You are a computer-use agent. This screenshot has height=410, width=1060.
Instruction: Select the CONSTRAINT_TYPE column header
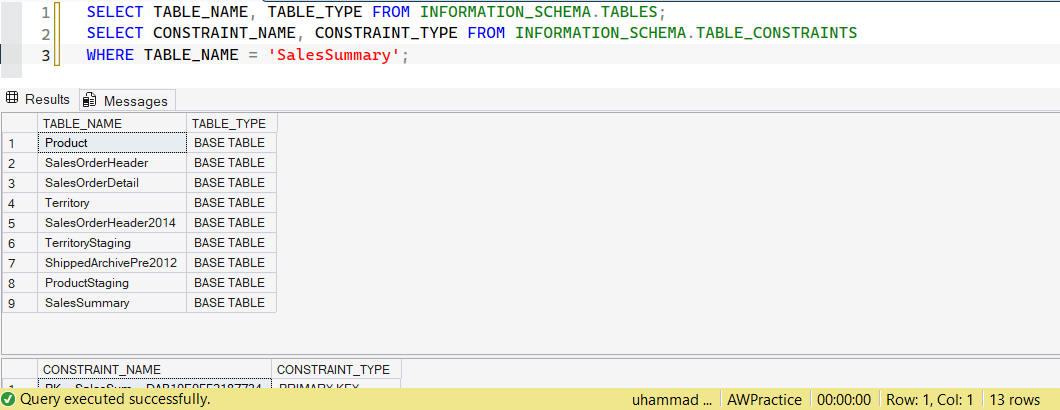pos(336,369)
